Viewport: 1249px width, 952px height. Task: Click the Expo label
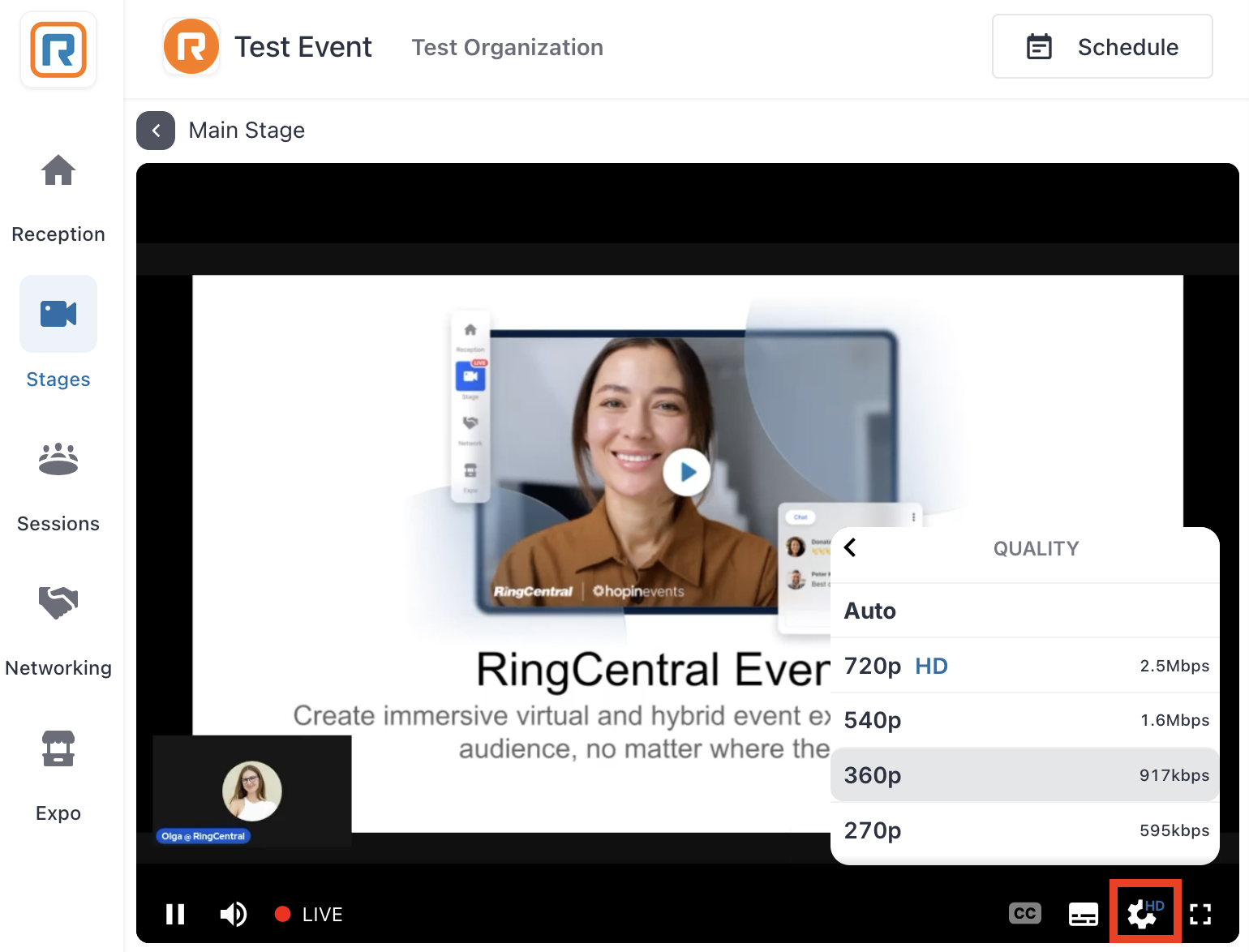[58, 813]
